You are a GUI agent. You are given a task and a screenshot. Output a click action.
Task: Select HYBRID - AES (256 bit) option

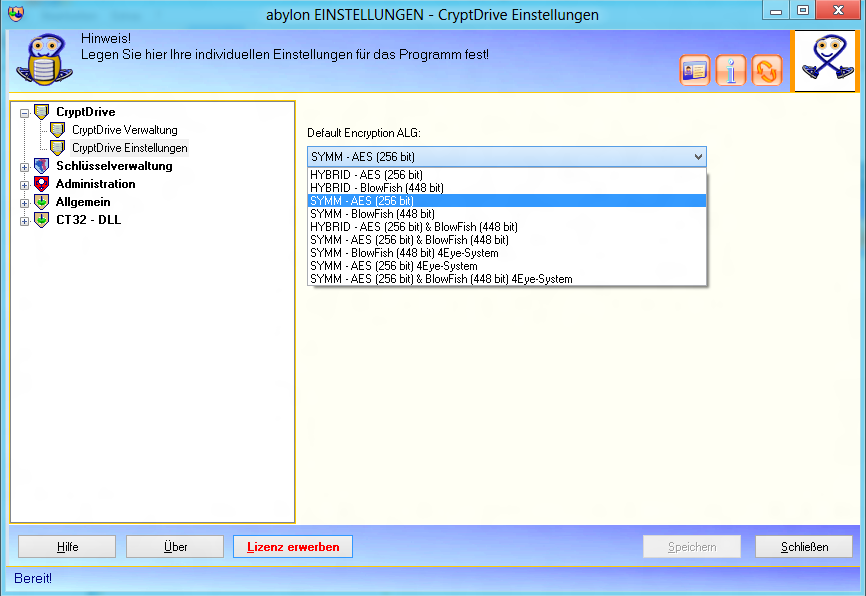pos(506,175)
